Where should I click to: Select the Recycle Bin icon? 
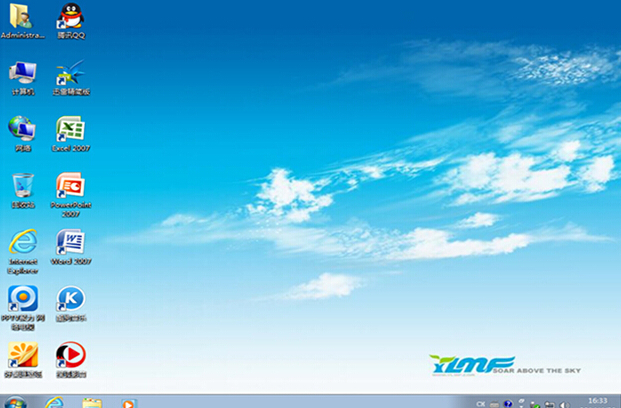pos(23,191)
